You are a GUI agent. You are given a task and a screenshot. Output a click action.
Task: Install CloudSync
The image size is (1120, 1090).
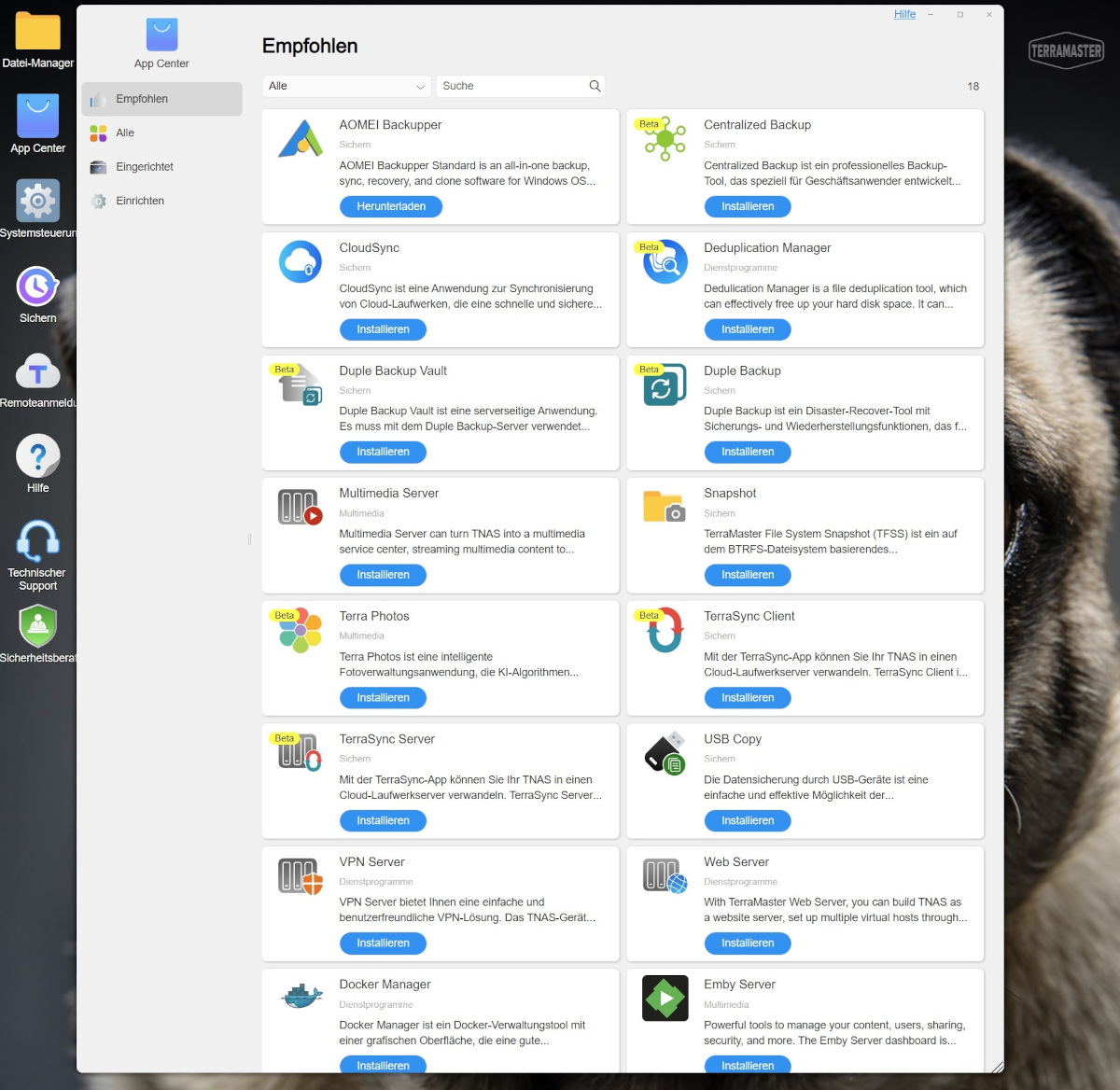383,329
